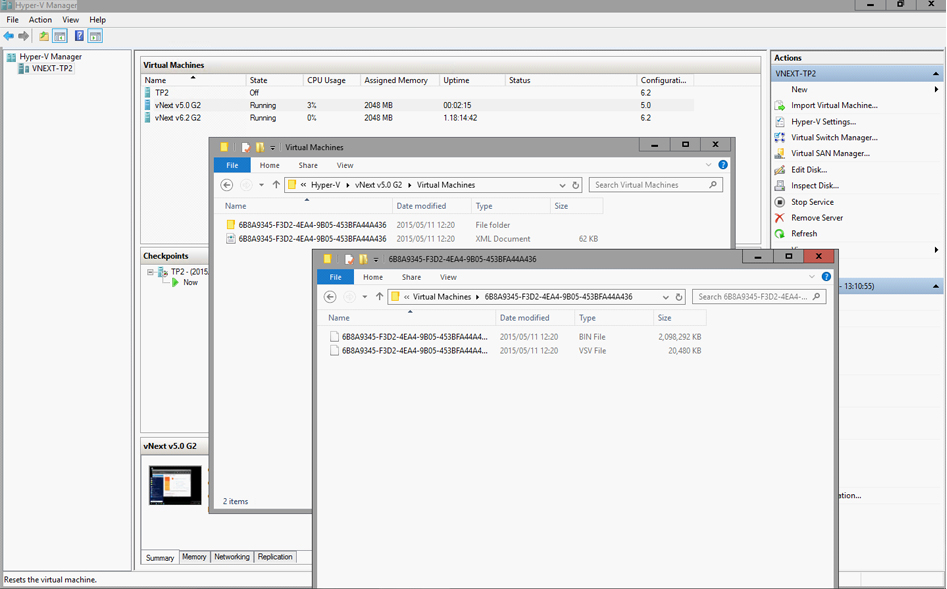The width and height of the screenshot is (947, 589).
Task: Switch to the Summary tab
Action: pyautogui.click(x=159, y=558)
